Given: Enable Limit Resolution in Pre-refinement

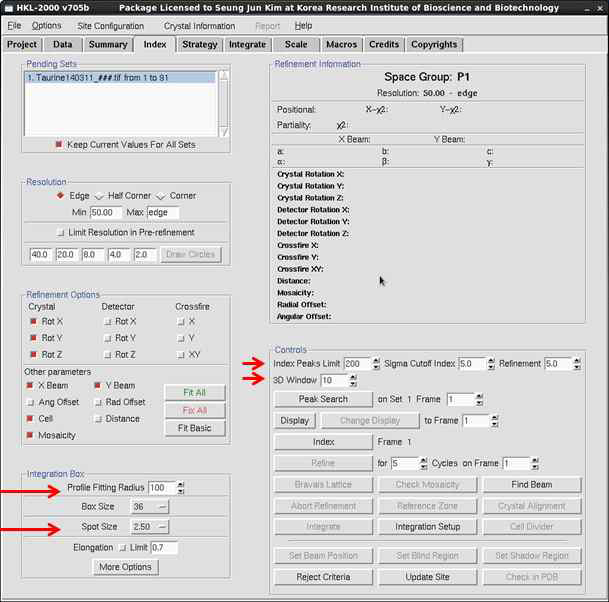Looking at the screenshot, I should click(x=59, y=232).
